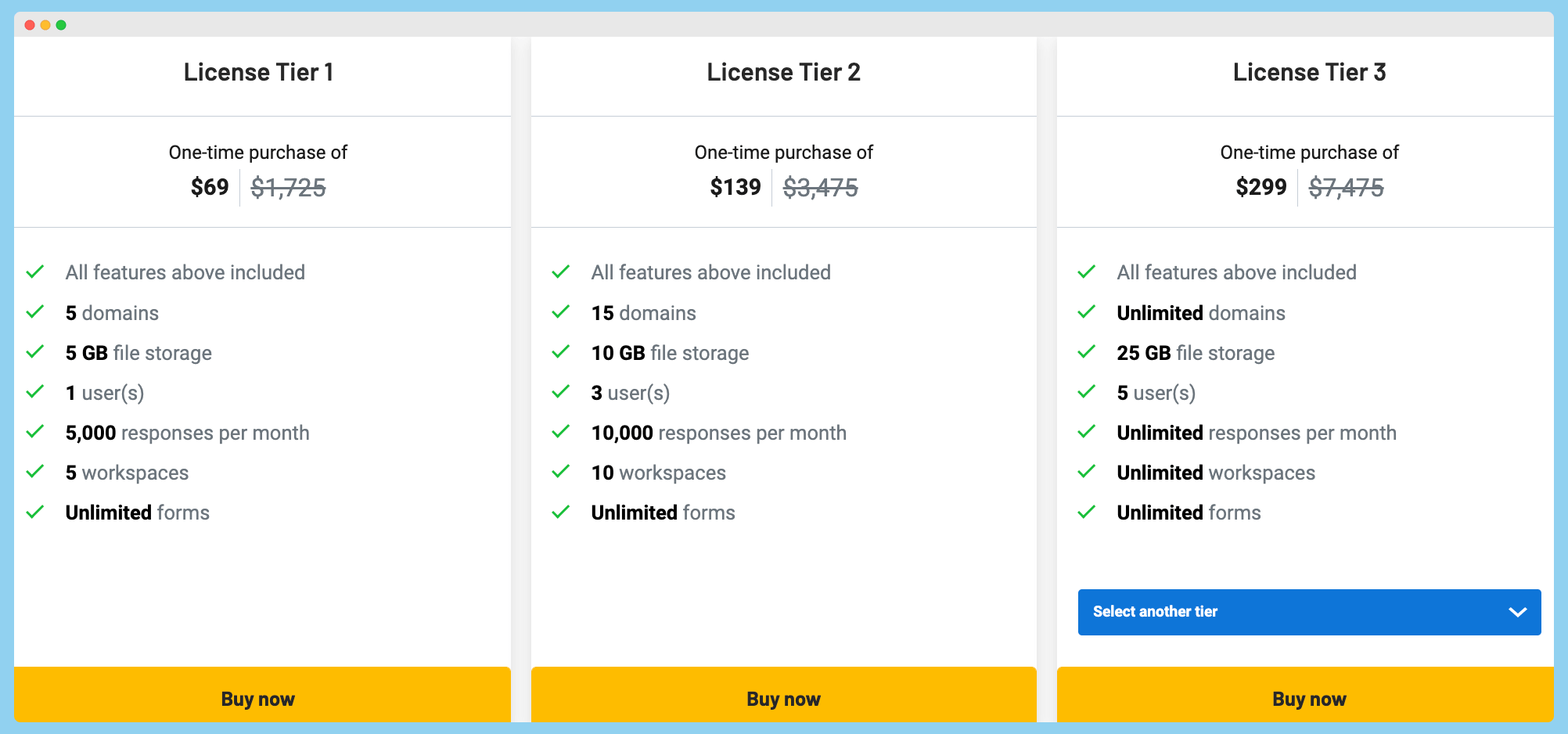Click the checkmark beside 5 GB file storage
This screenshot has height=734, width=1568.
pos(35,352)
